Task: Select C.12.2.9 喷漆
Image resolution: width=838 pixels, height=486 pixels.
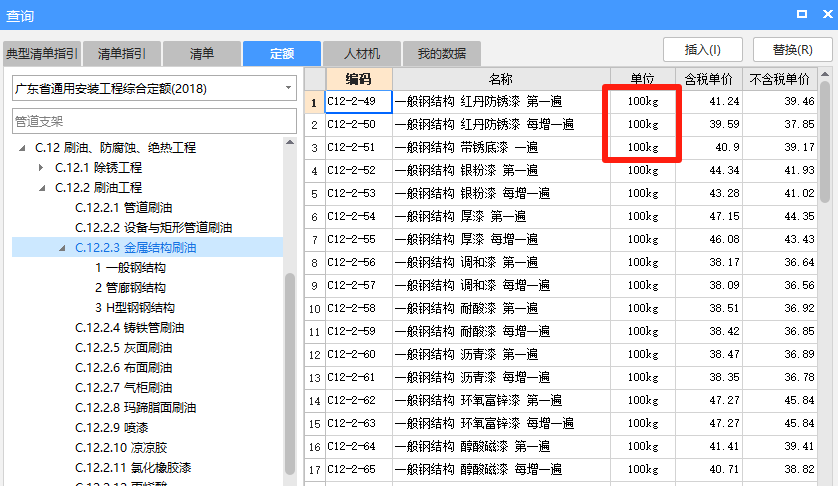Action: click(x=112, y=428)
